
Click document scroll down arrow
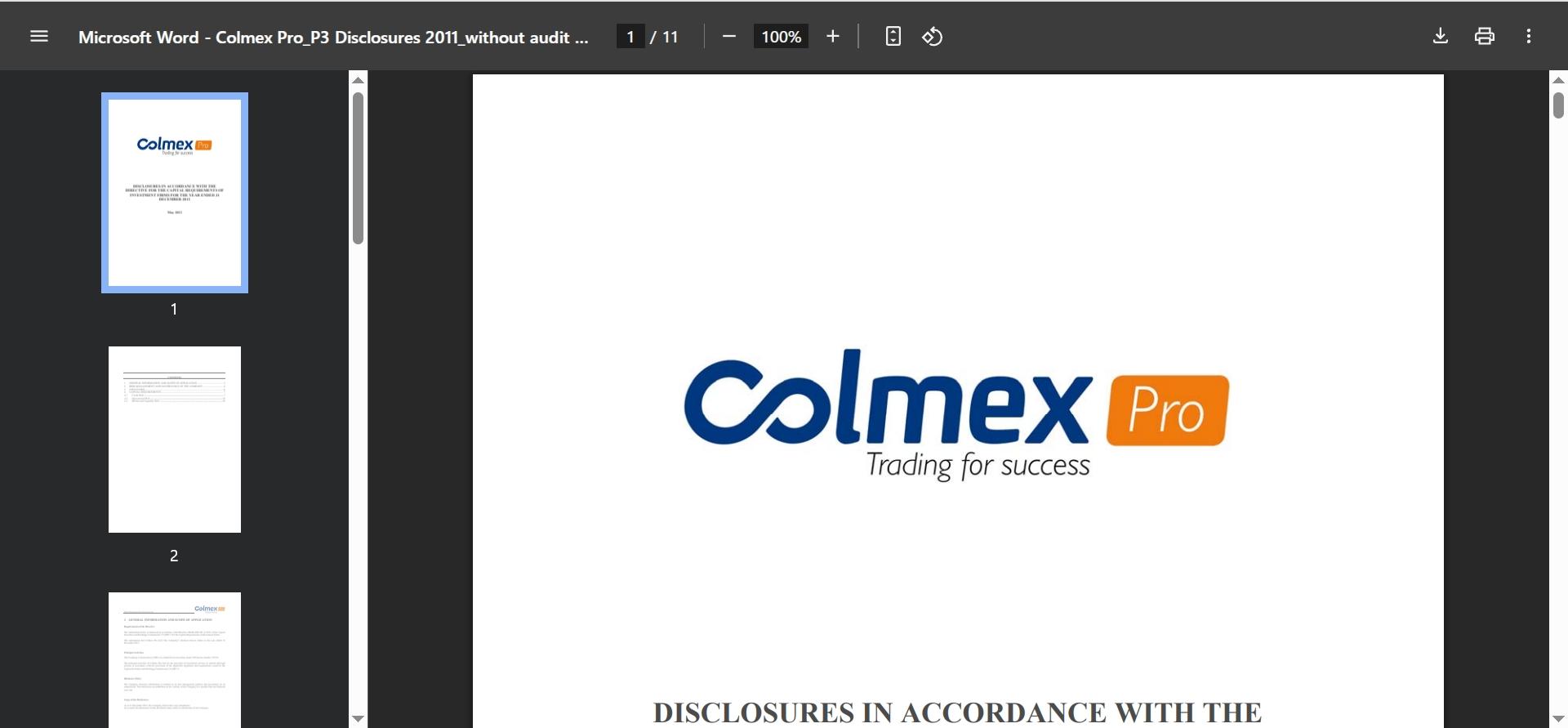point(1558,719)
